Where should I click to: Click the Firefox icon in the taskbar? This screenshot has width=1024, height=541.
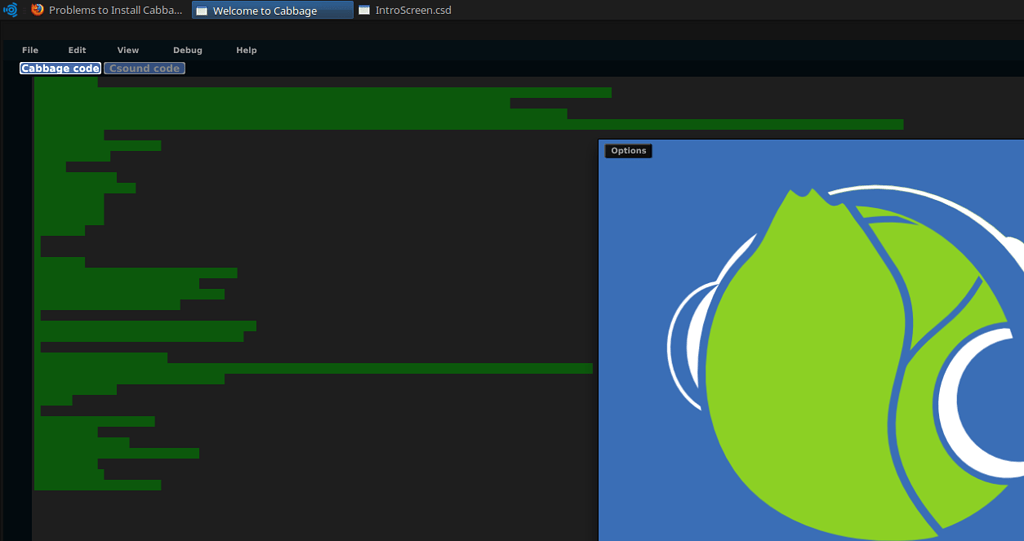(37, 10)
